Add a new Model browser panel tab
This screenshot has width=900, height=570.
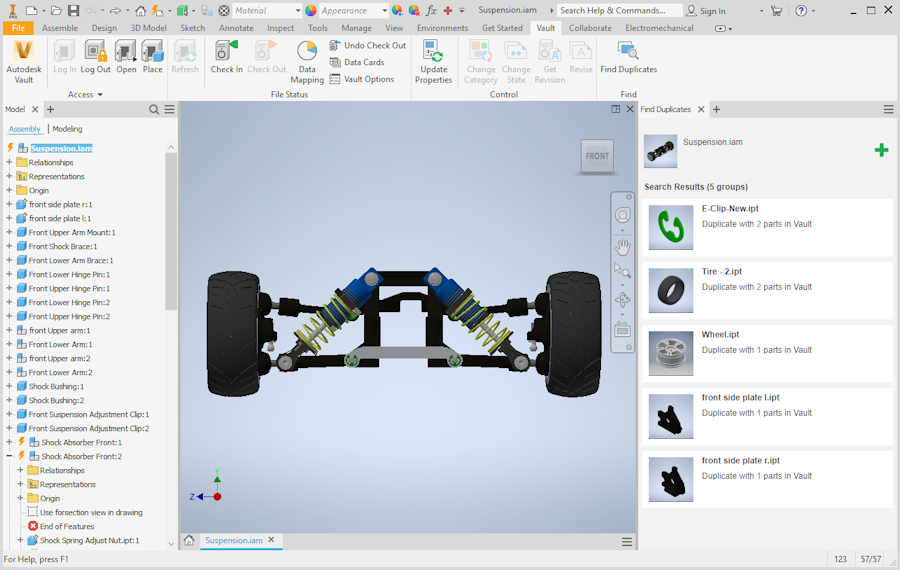click(x=50, y=109)
